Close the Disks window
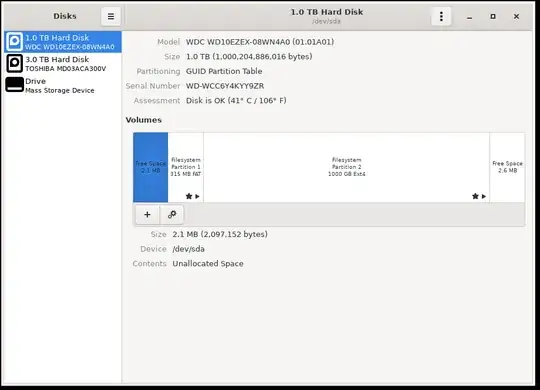Viewport: 540px width, 390px height. pyautogui.click(x=516, y=17)
